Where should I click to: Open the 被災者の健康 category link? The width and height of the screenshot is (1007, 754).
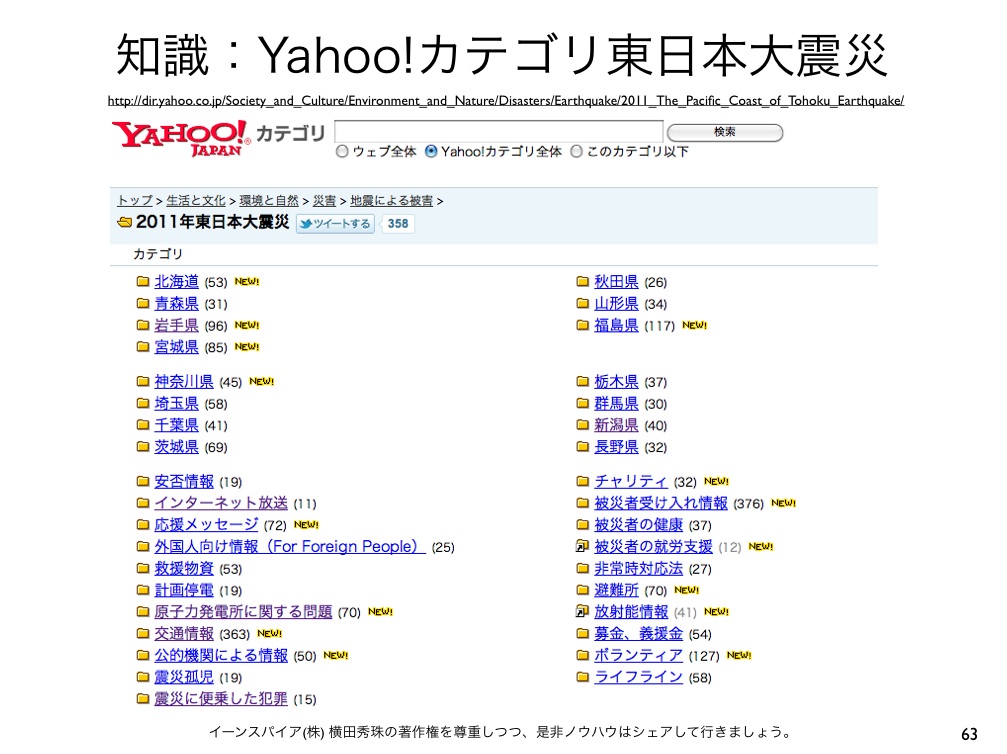[638, 525]
